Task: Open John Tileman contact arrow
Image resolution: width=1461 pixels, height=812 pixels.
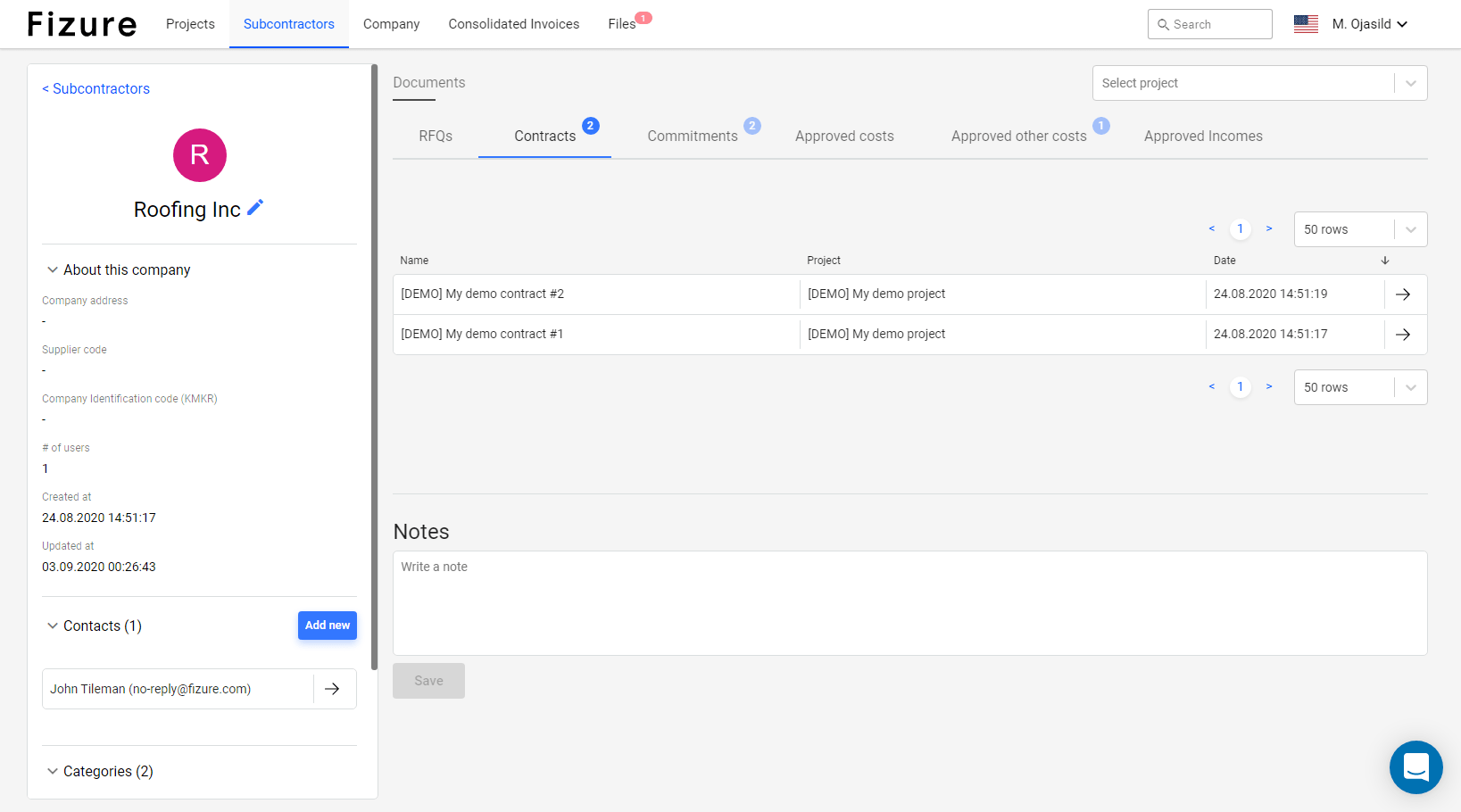Action: 332,689
